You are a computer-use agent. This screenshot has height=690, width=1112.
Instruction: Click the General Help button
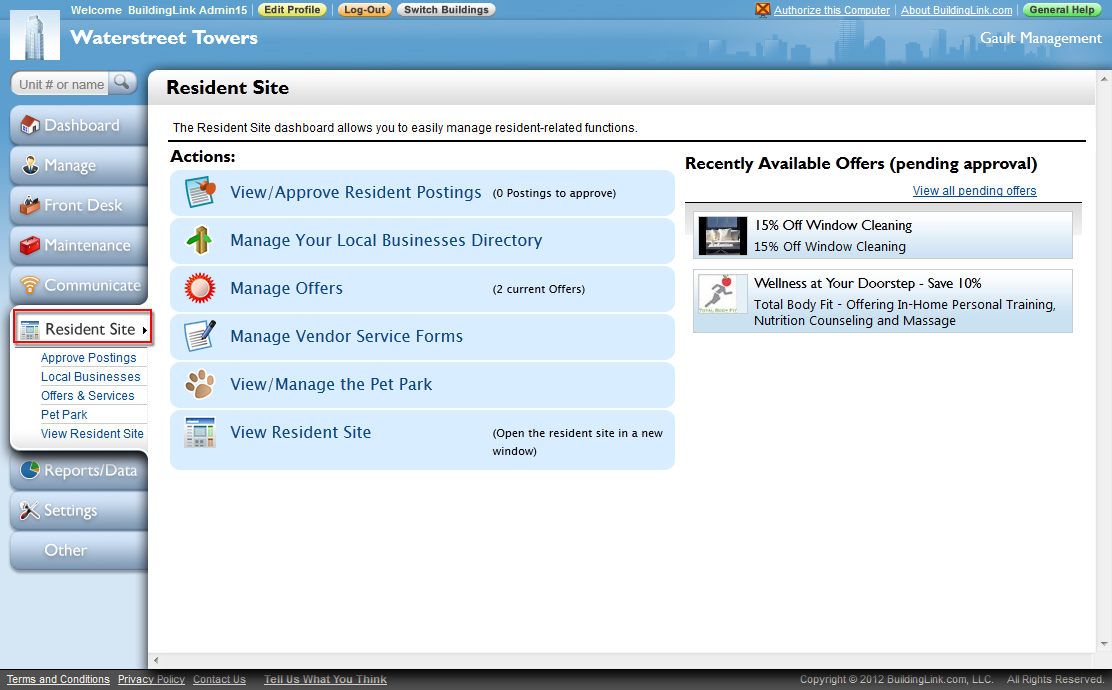pyautogui.click(x=1062, y=10)
